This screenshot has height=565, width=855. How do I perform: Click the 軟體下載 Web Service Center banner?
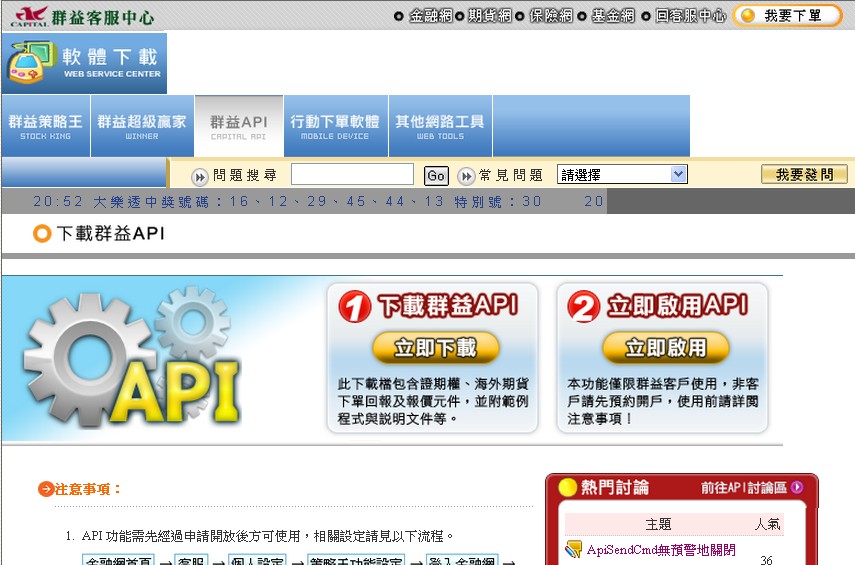(x=85, y=63)
